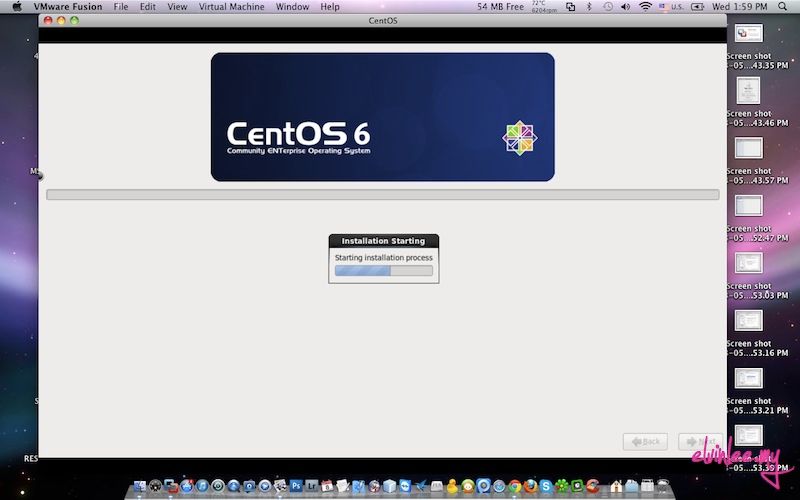Launch Skype from the dock
This screenshot has width=800, height=500.
[546, 486]
